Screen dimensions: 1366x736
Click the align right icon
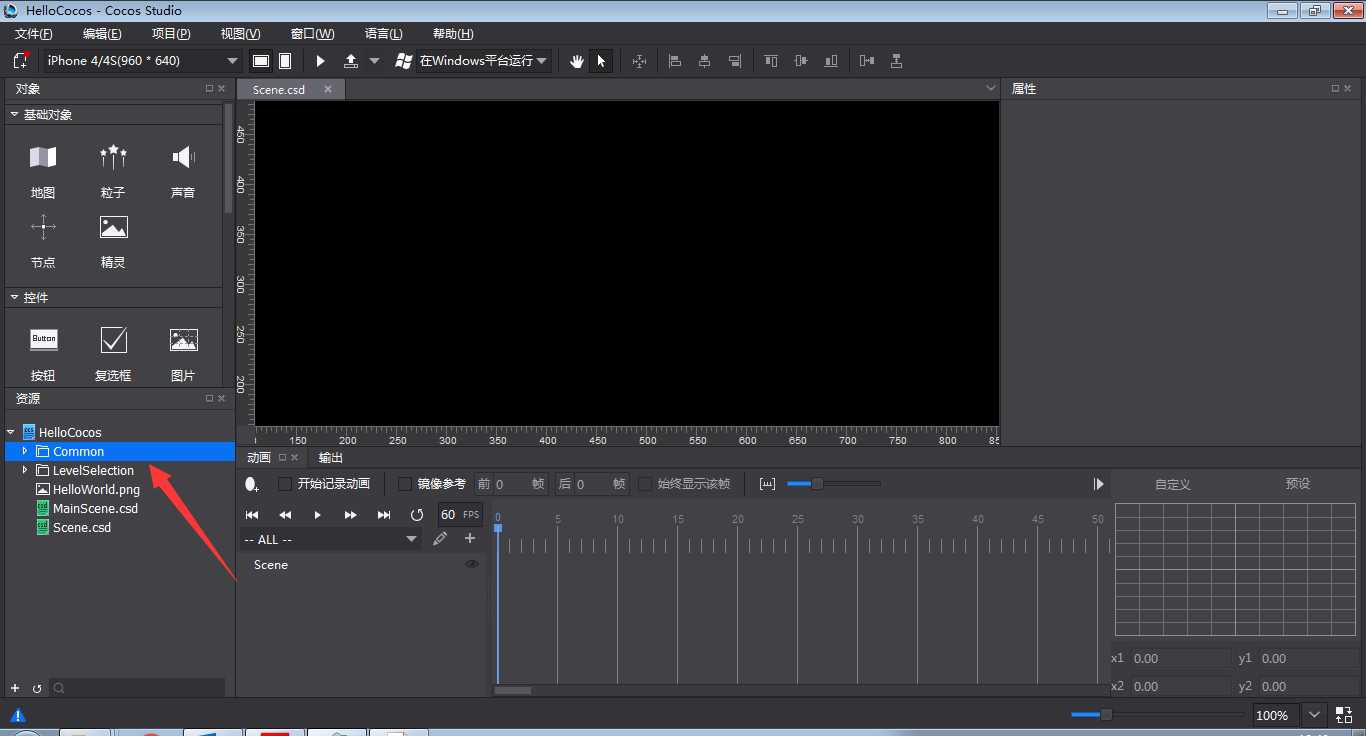click(735, 61)
